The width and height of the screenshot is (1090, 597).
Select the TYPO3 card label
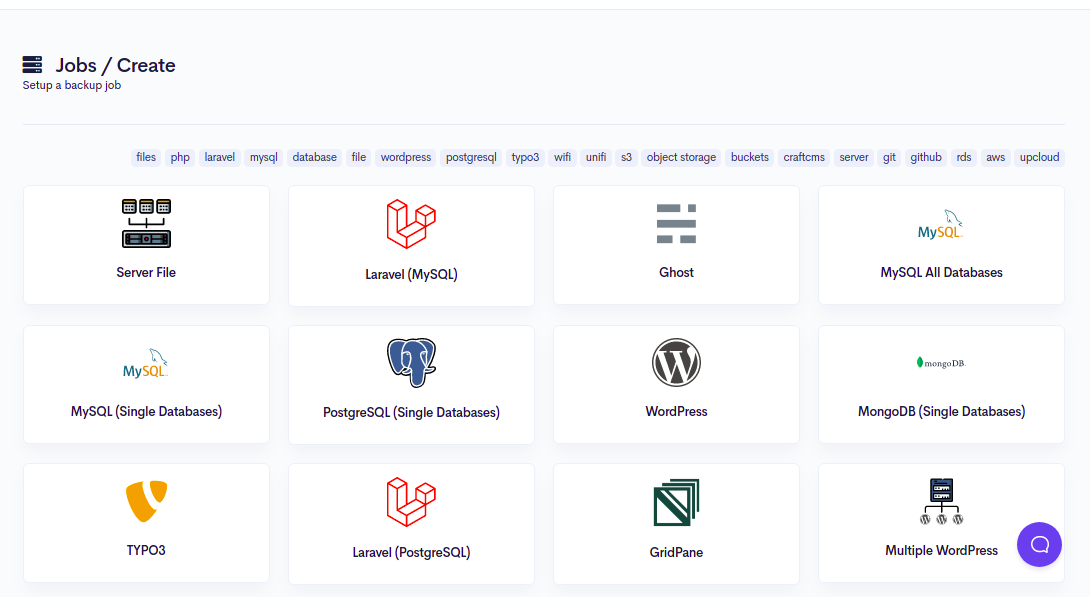146,550
